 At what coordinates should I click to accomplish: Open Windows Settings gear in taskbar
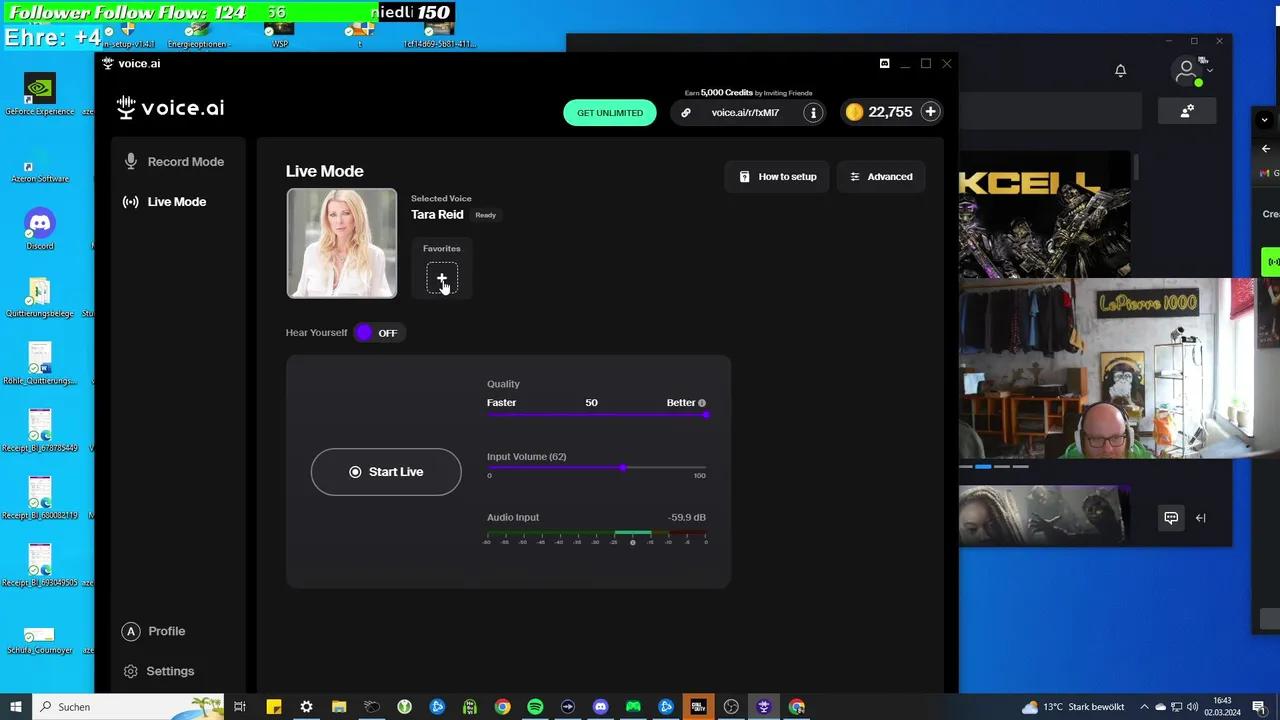click(306, 707)
